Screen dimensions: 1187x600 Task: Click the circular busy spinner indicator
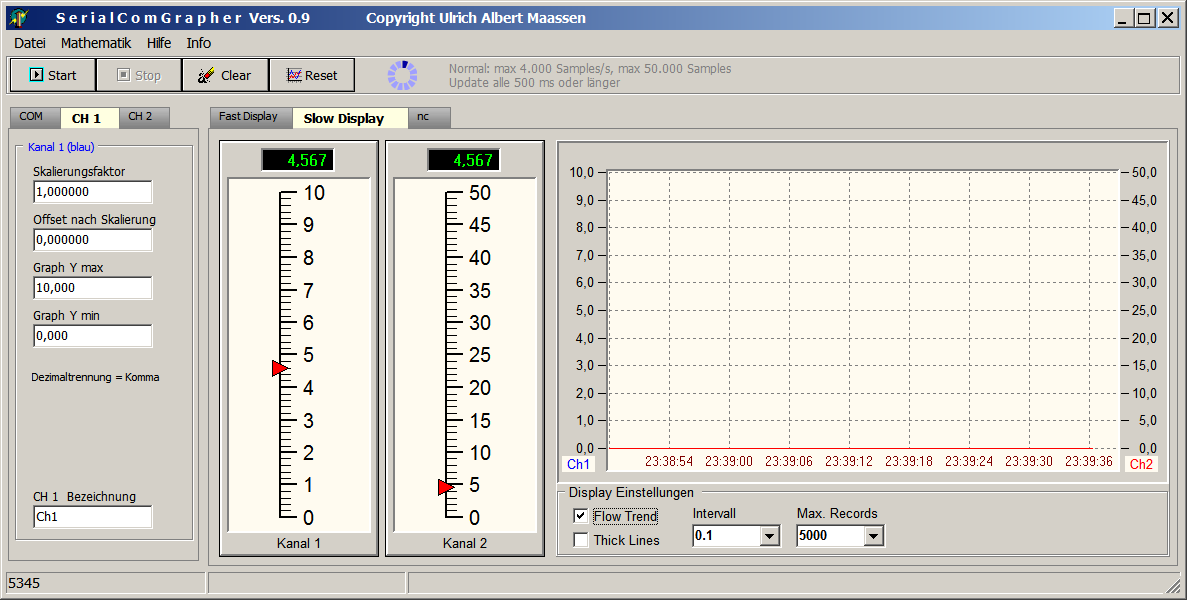pyautogui.click(x=402, y=75)
